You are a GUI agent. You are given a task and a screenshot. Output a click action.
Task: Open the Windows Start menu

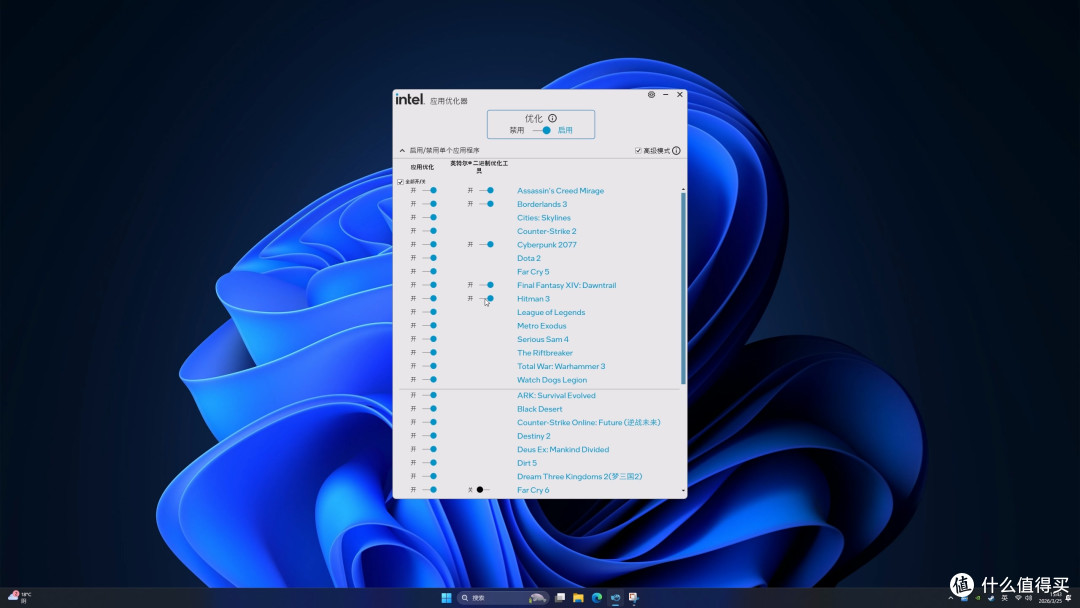446,598
